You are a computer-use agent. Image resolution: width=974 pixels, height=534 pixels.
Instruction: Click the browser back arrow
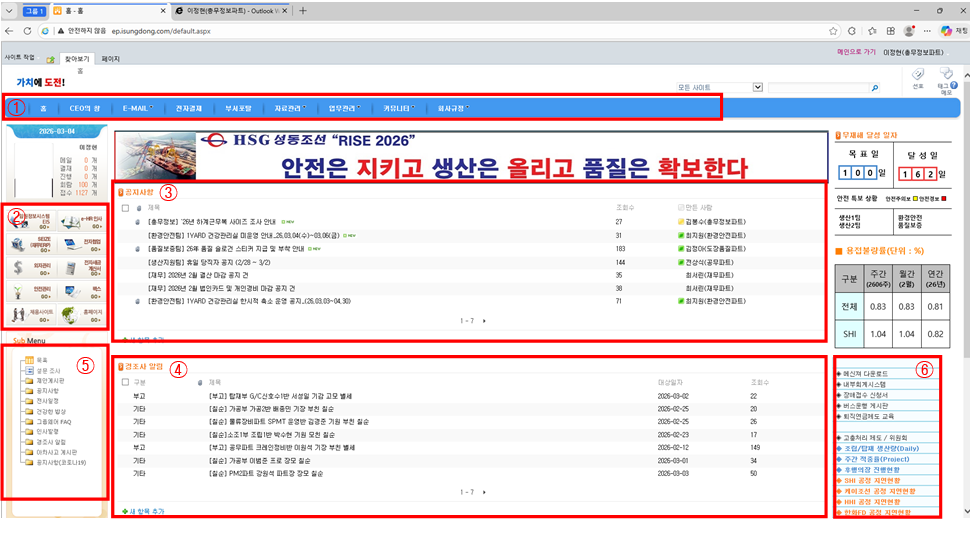9,30
